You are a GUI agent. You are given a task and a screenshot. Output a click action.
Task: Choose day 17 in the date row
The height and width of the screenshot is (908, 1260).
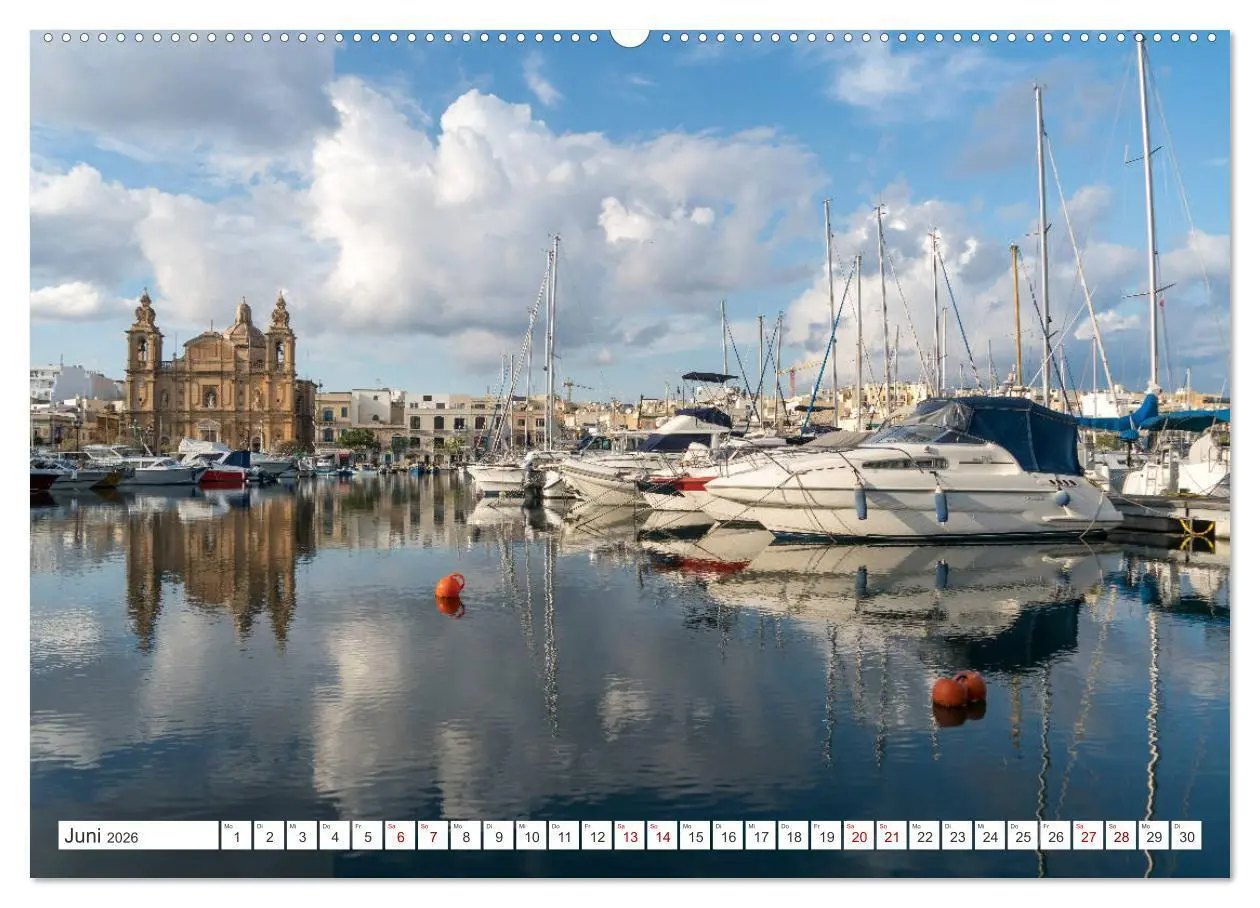(x=761, y=836)
